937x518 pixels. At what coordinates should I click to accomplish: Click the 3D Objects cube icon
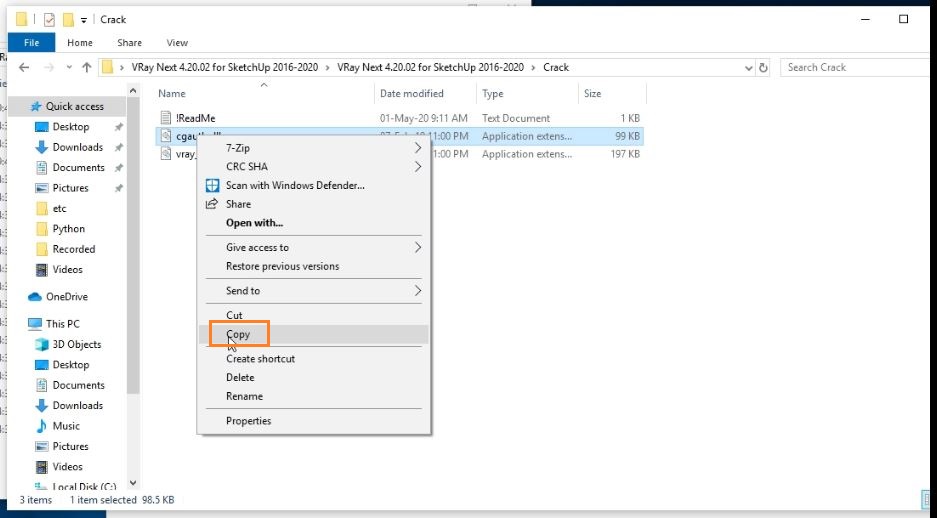coord(41,344)
